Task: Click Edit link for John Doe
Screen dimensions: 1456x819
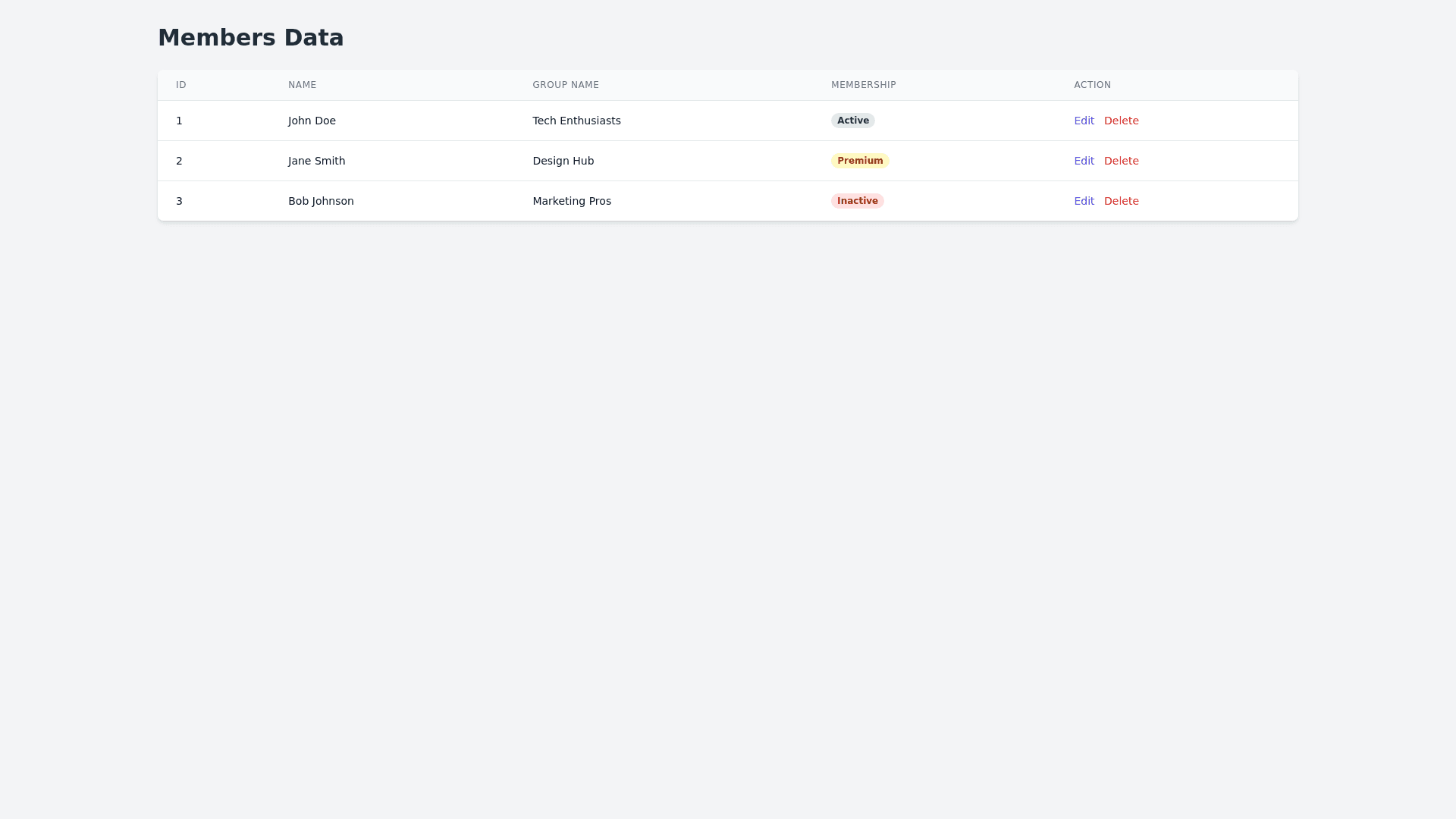Action: tap(1084, 121)
